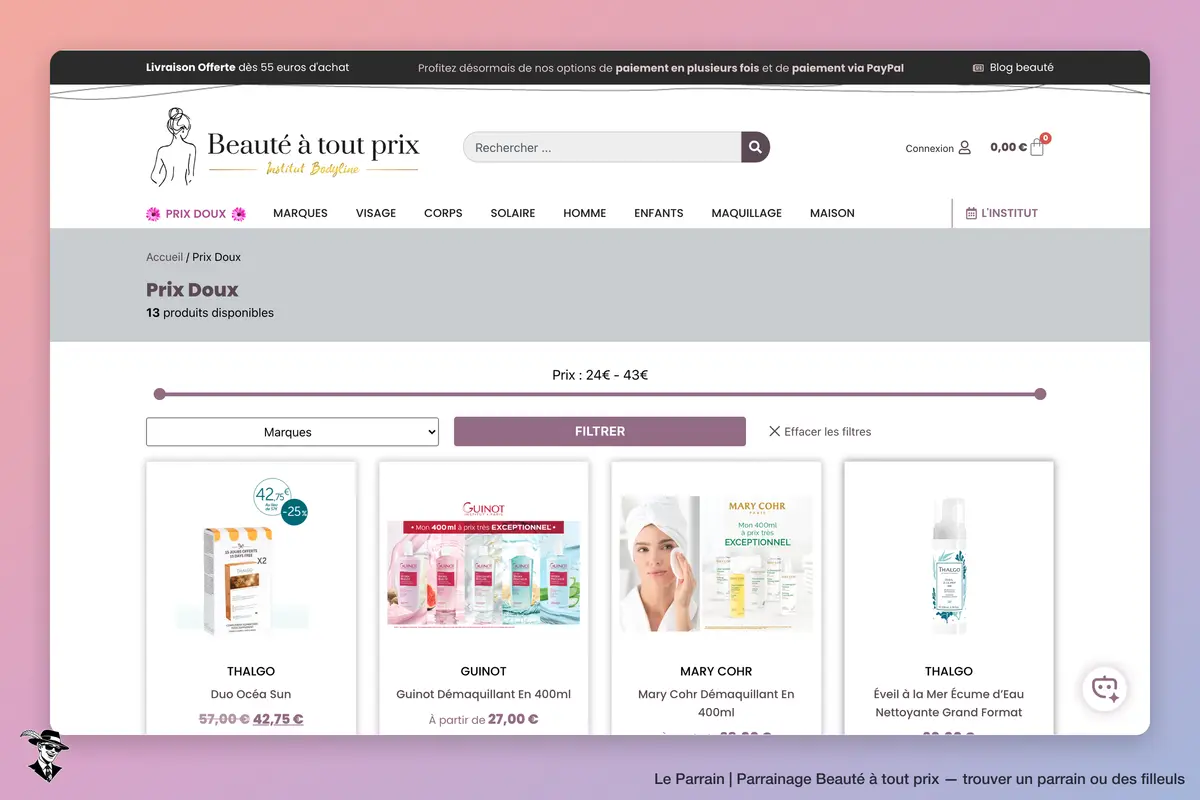Click the X icon beside Effacer les filtres

click(774, 432)
